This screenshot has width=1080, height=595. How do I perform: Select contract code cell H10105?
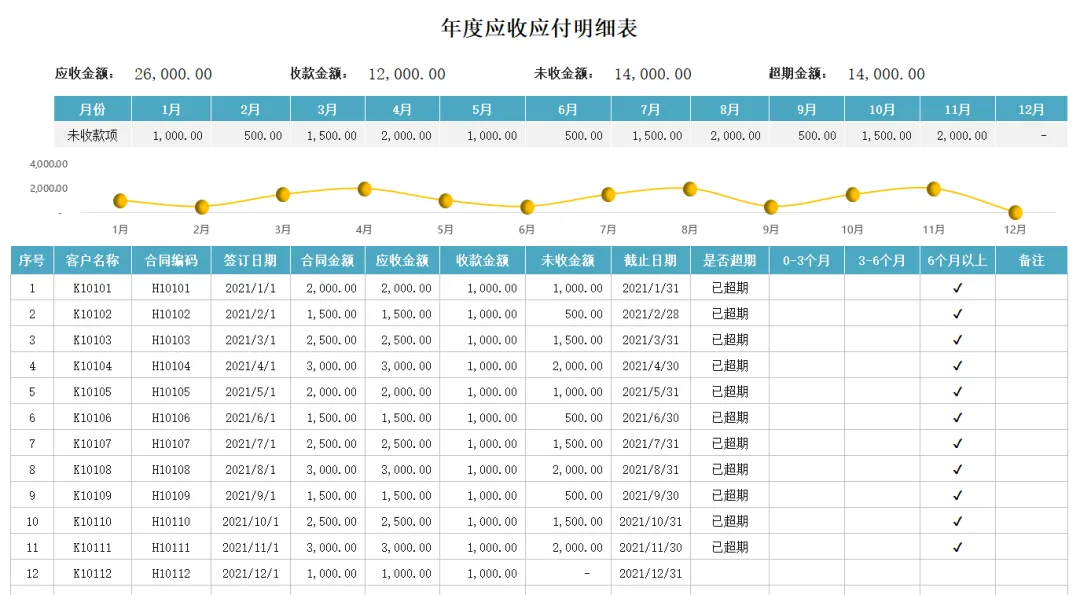click(171, 392)
